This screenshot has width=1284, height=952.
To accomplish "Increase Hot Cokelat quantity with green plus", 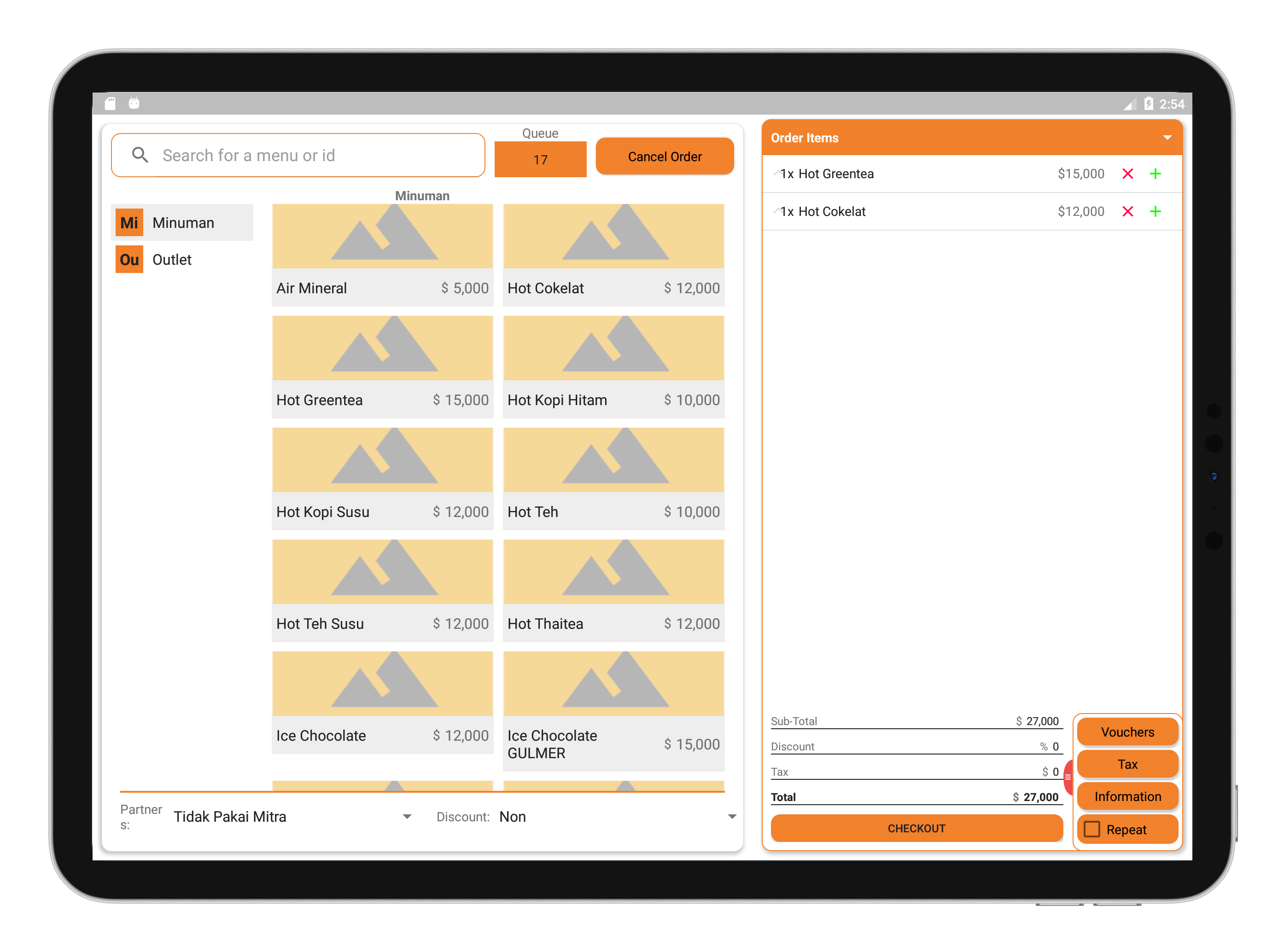I will tap(1155, 211).
